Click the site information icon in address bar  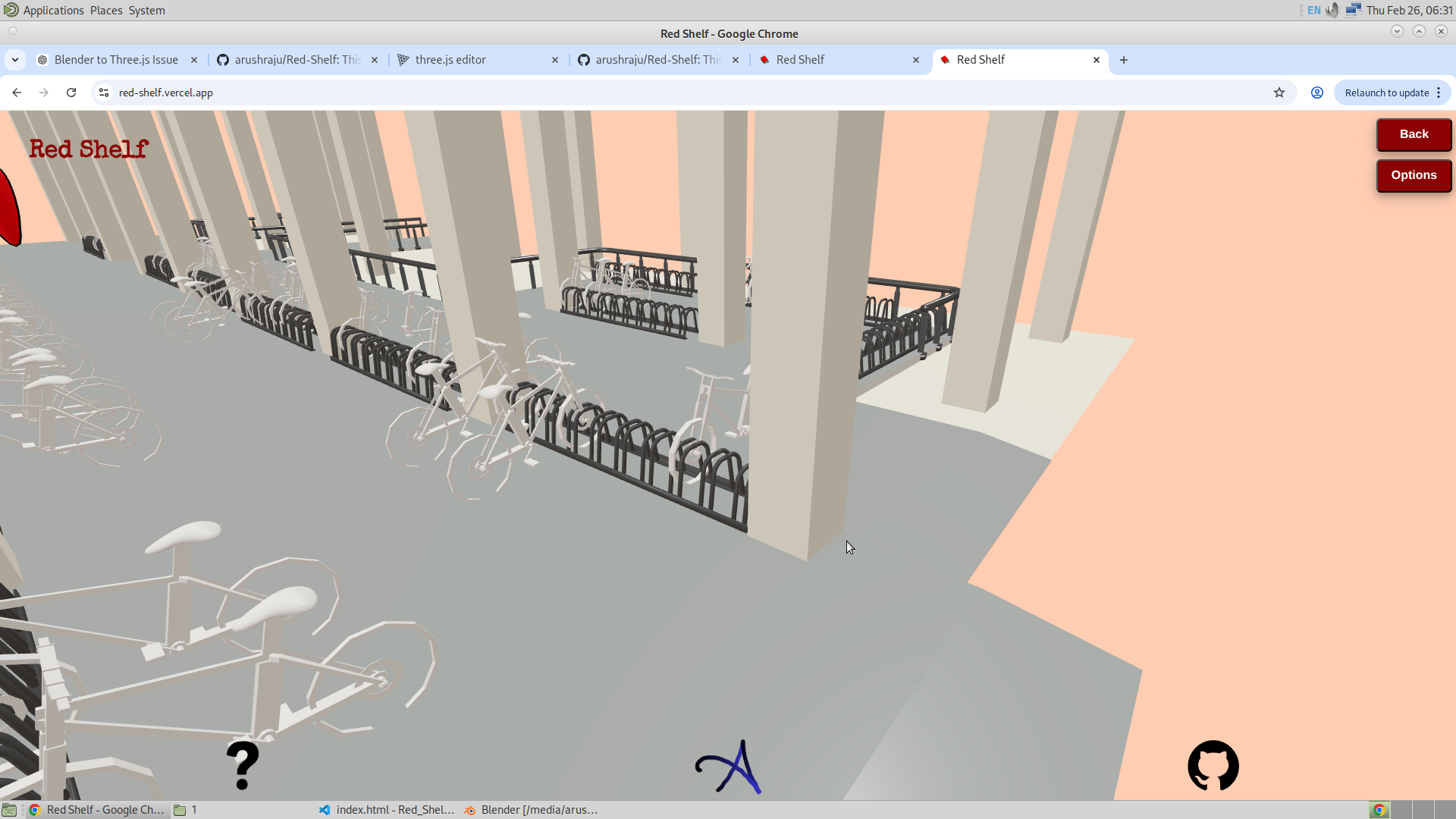coord(102,92)
